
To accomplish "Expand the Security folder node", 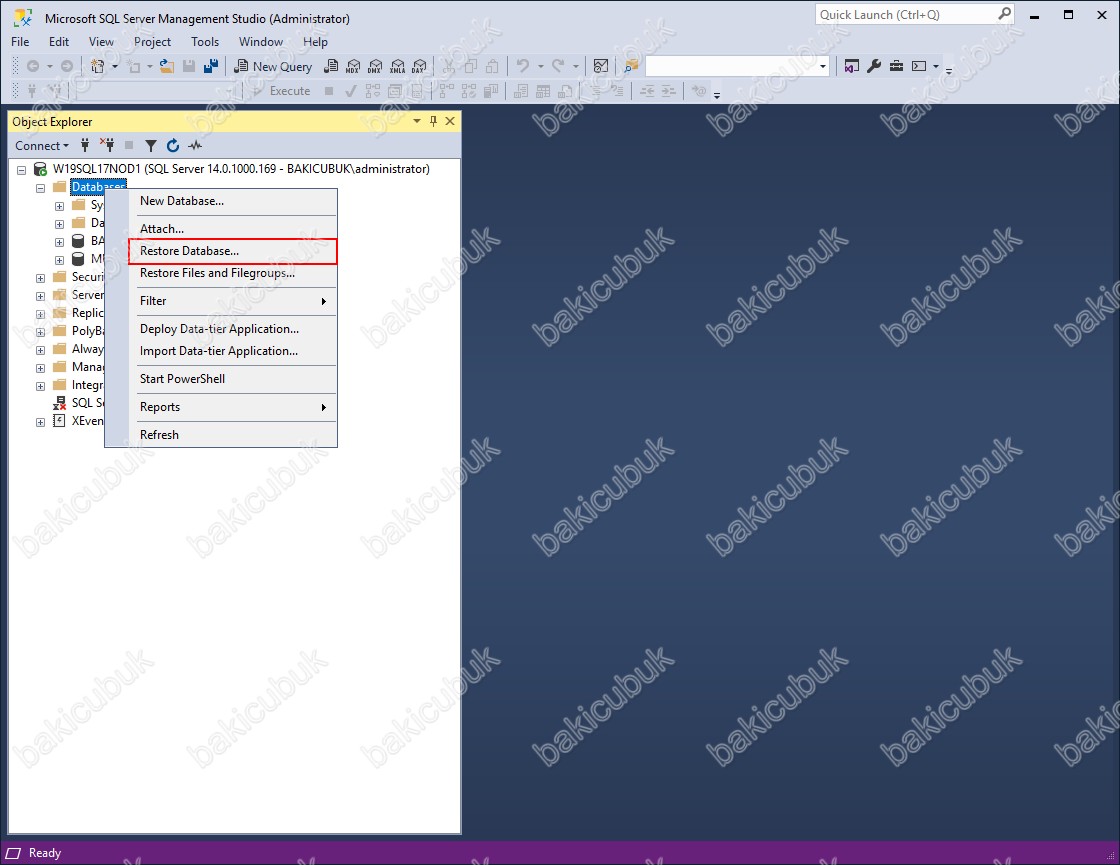I will pyautogui.click(x=41, y=278).
